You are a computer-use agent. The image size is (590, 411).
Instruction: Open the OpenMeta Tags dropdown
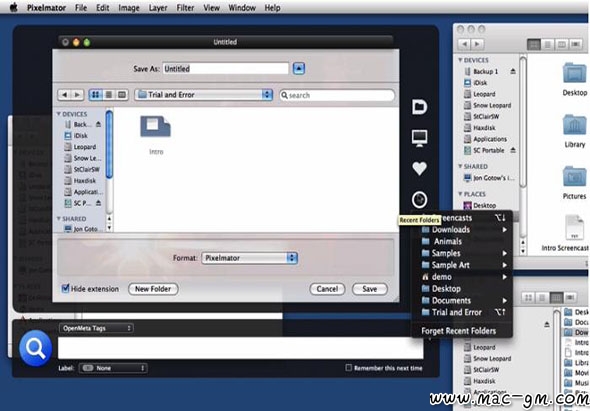(96, 328)
